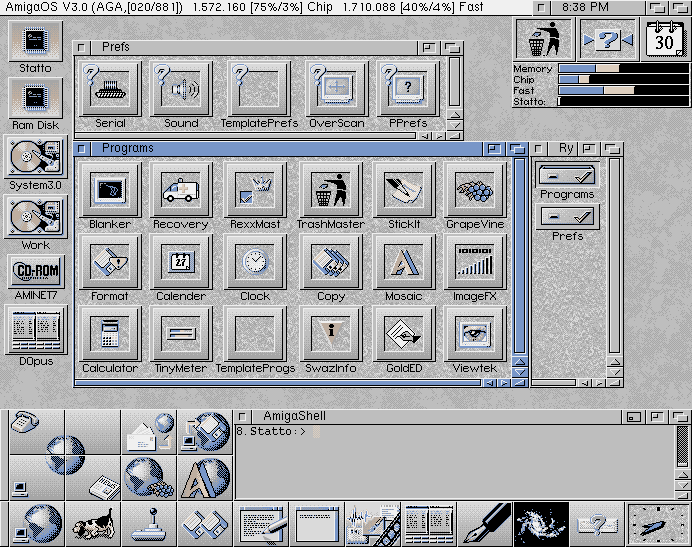Click the 8:38 PM clock in title bar

pyautogui.click(x=586, y=7)
